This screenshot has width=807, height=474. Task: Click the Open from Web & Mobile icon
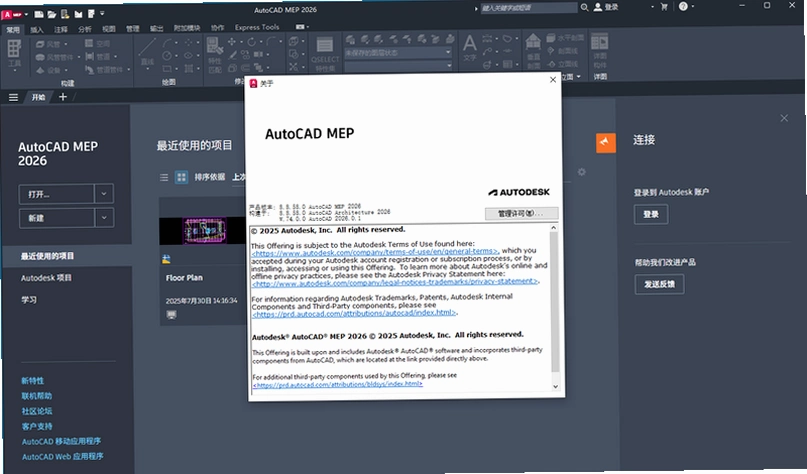click(65, 14)
